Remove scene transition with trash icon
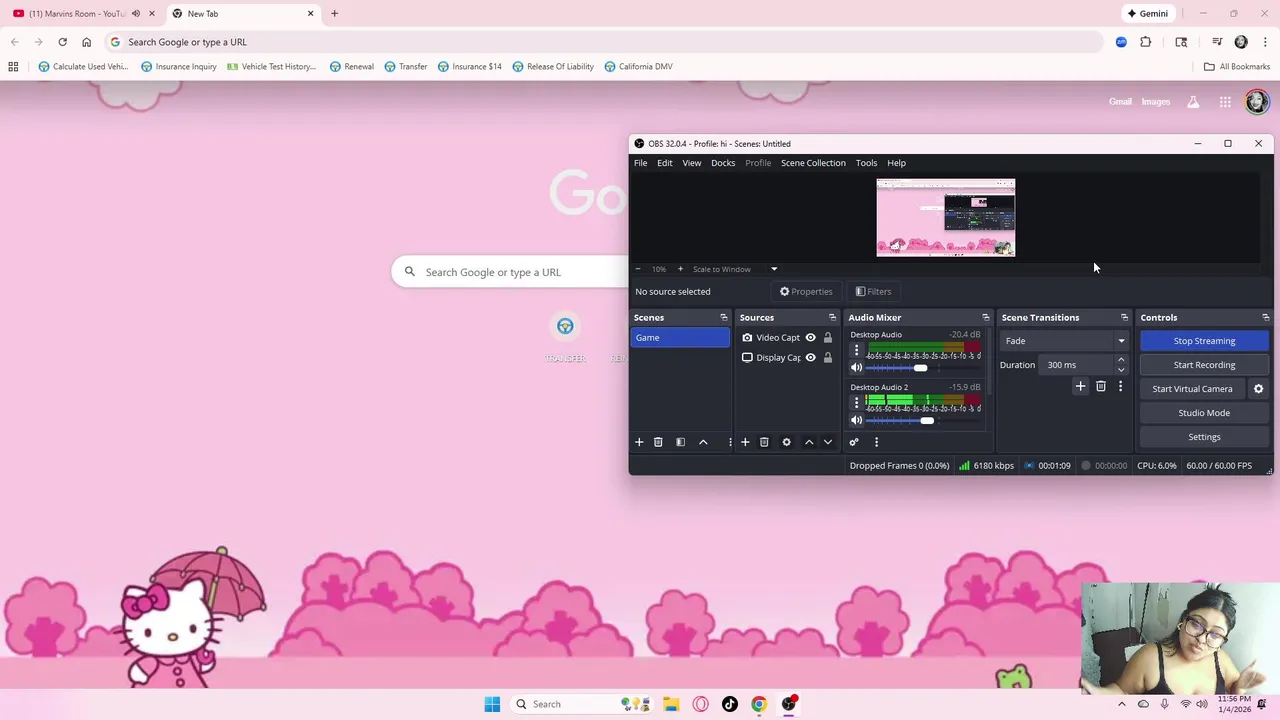1280x720 pixels. point(1101,386)
